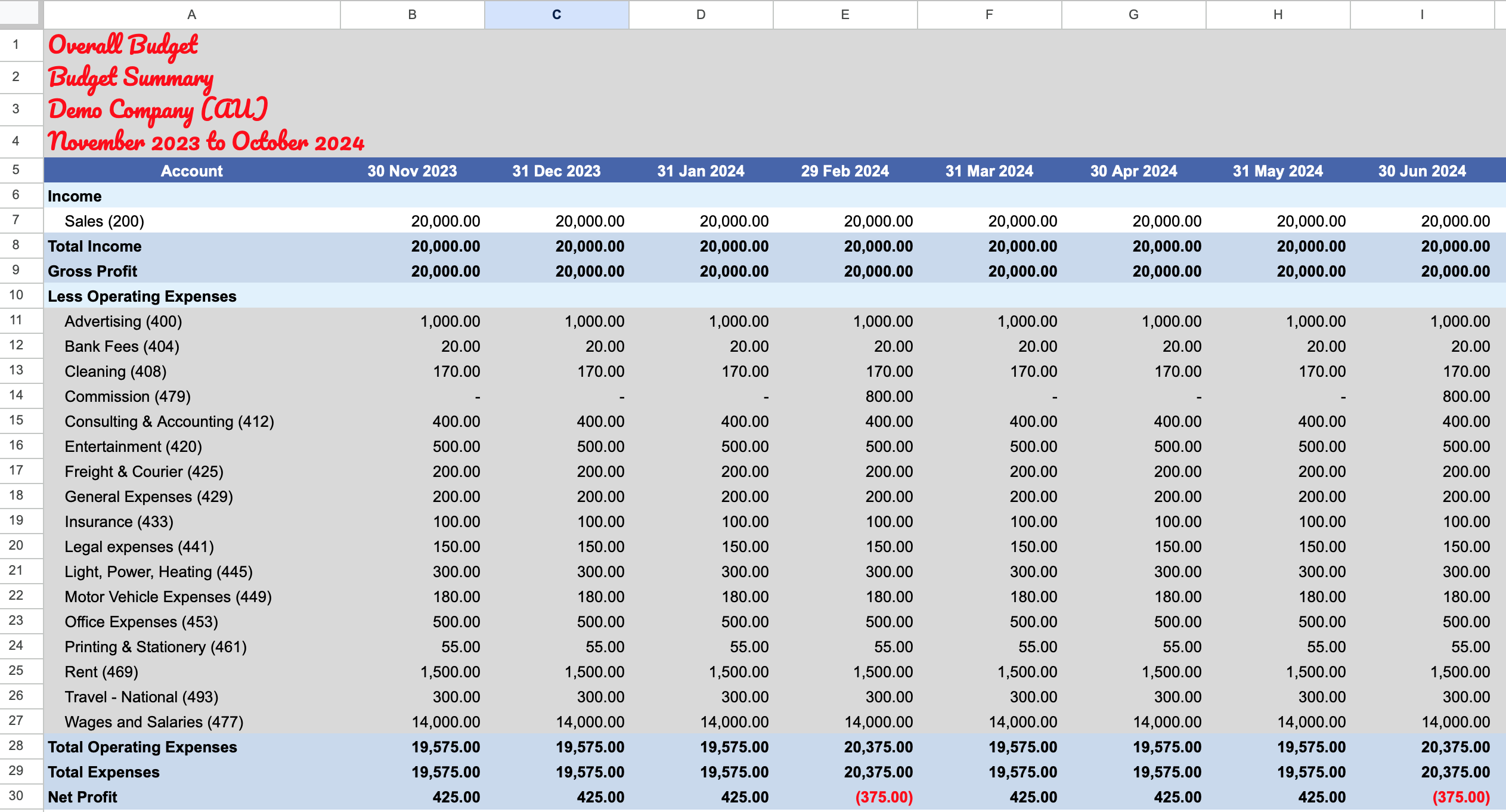
Task: Select column A header
Action: [191, 14]
